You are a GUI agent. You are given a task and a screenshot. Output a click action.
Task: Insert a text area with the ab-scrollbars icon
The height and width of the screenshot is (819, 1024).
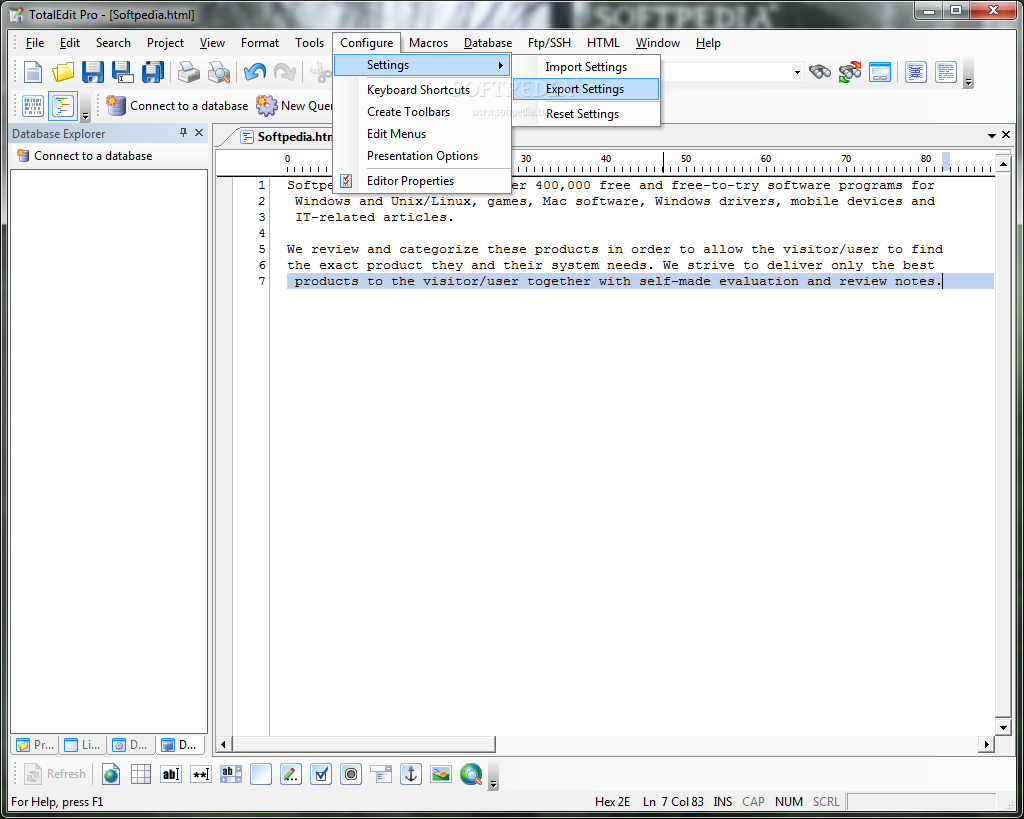click(x=231, y=774)
